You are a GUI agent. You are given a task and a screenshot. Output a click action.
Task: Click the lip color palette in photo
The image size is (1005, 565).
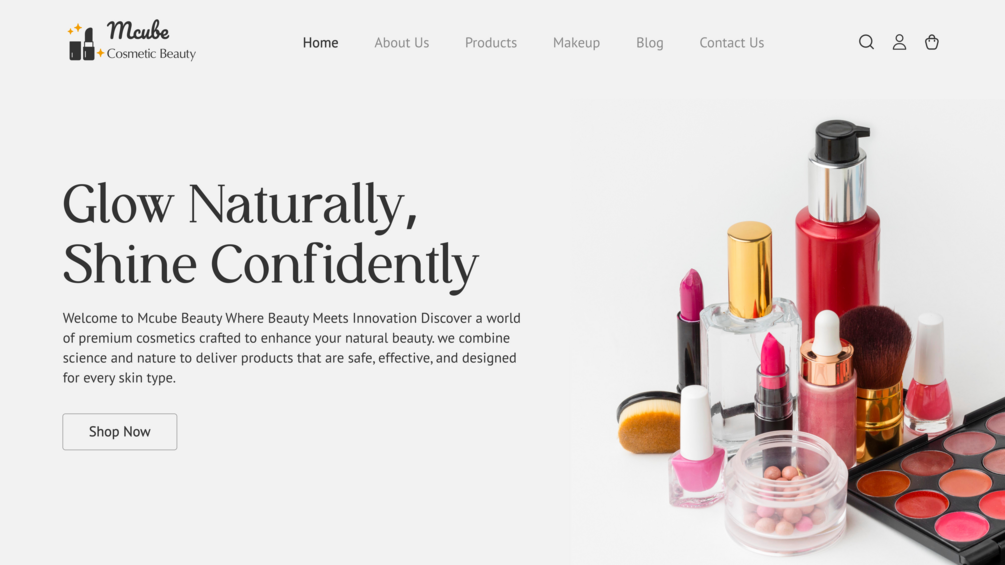click(x=931, y=482)
